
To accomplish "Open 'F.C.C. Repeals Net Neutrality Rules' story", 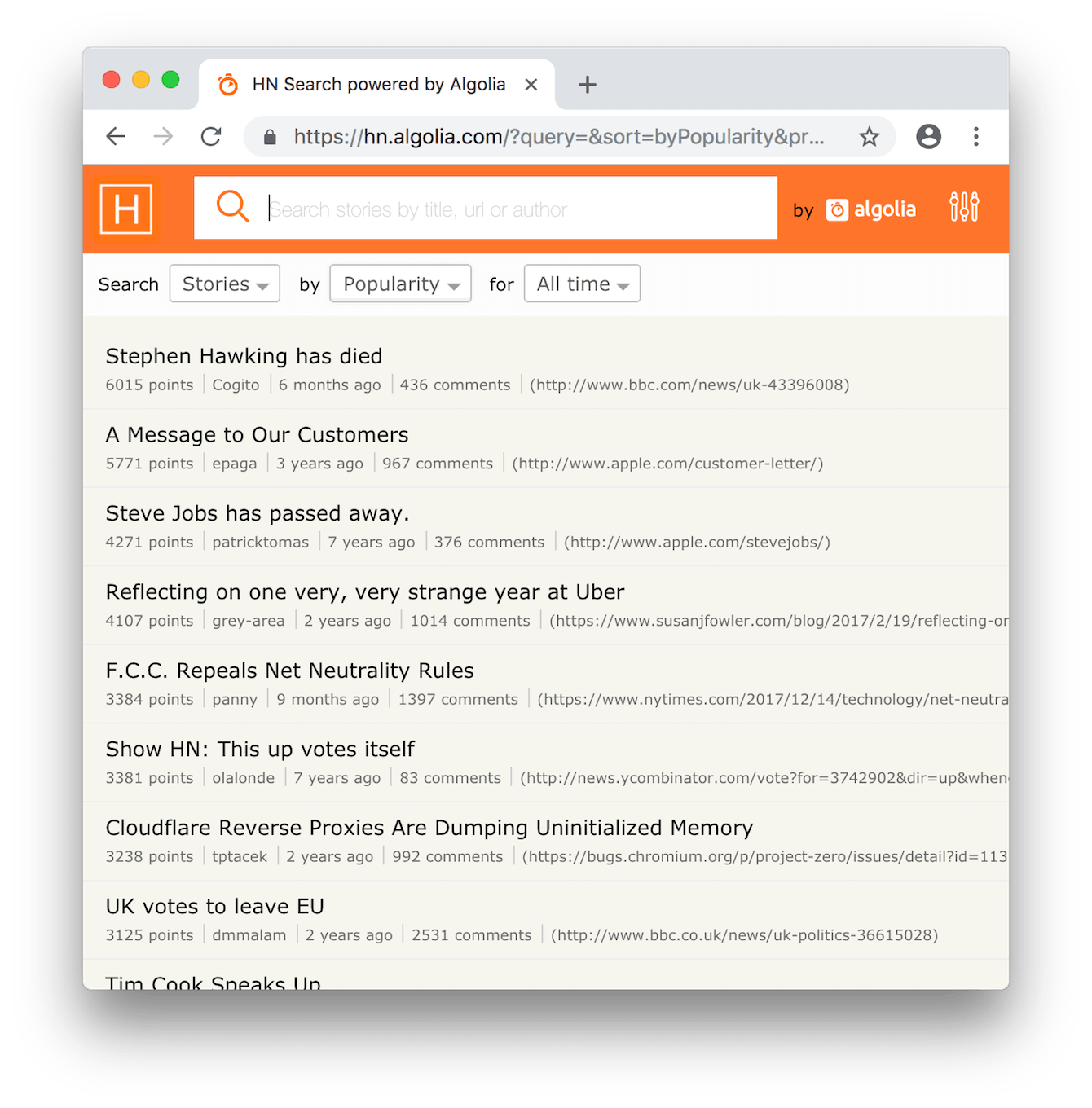I will pyautogui.click(x=289, y=671).
